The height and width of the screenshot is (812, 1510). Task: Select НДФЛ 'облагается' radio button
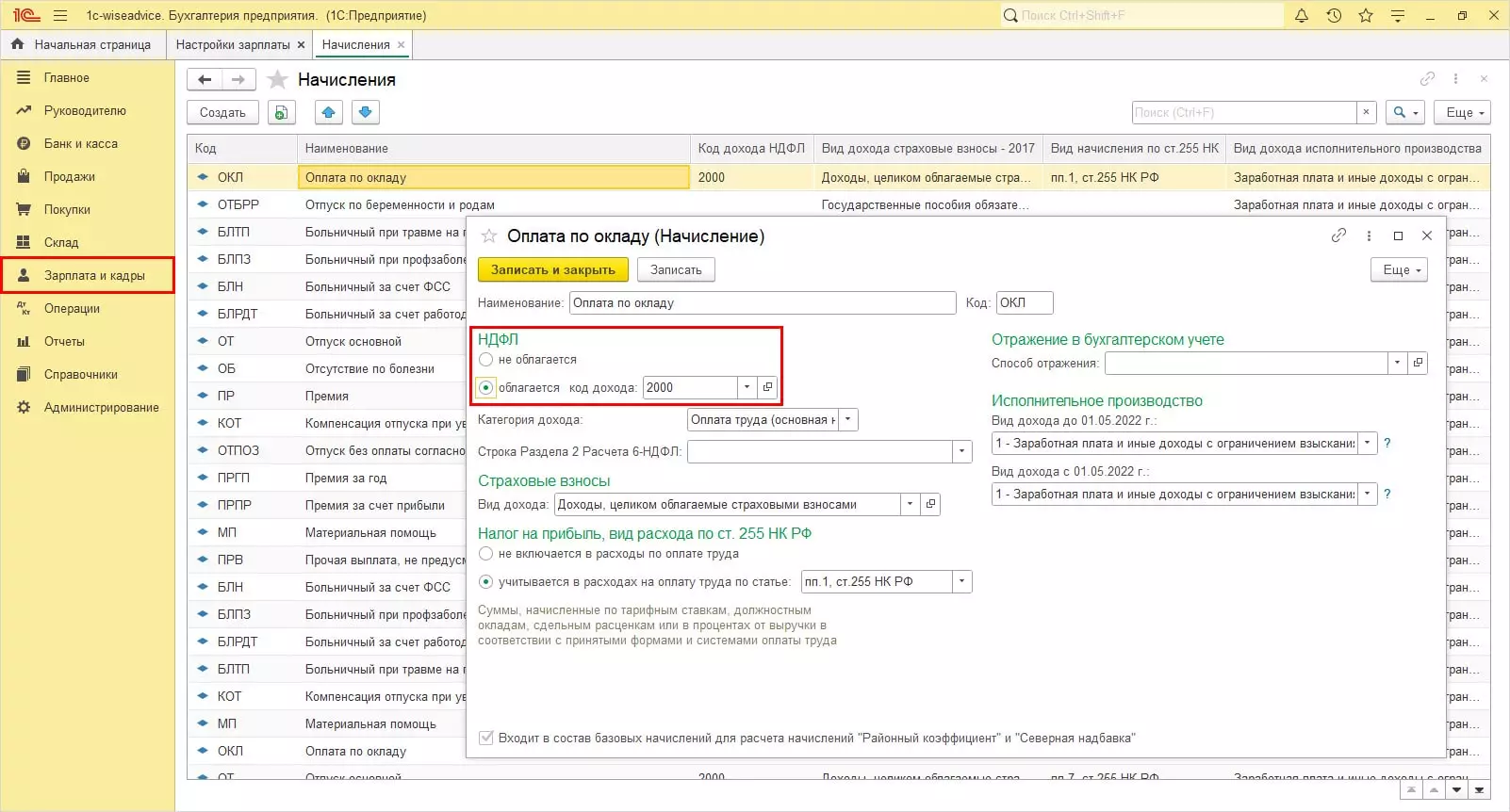(x=486, y=387)
